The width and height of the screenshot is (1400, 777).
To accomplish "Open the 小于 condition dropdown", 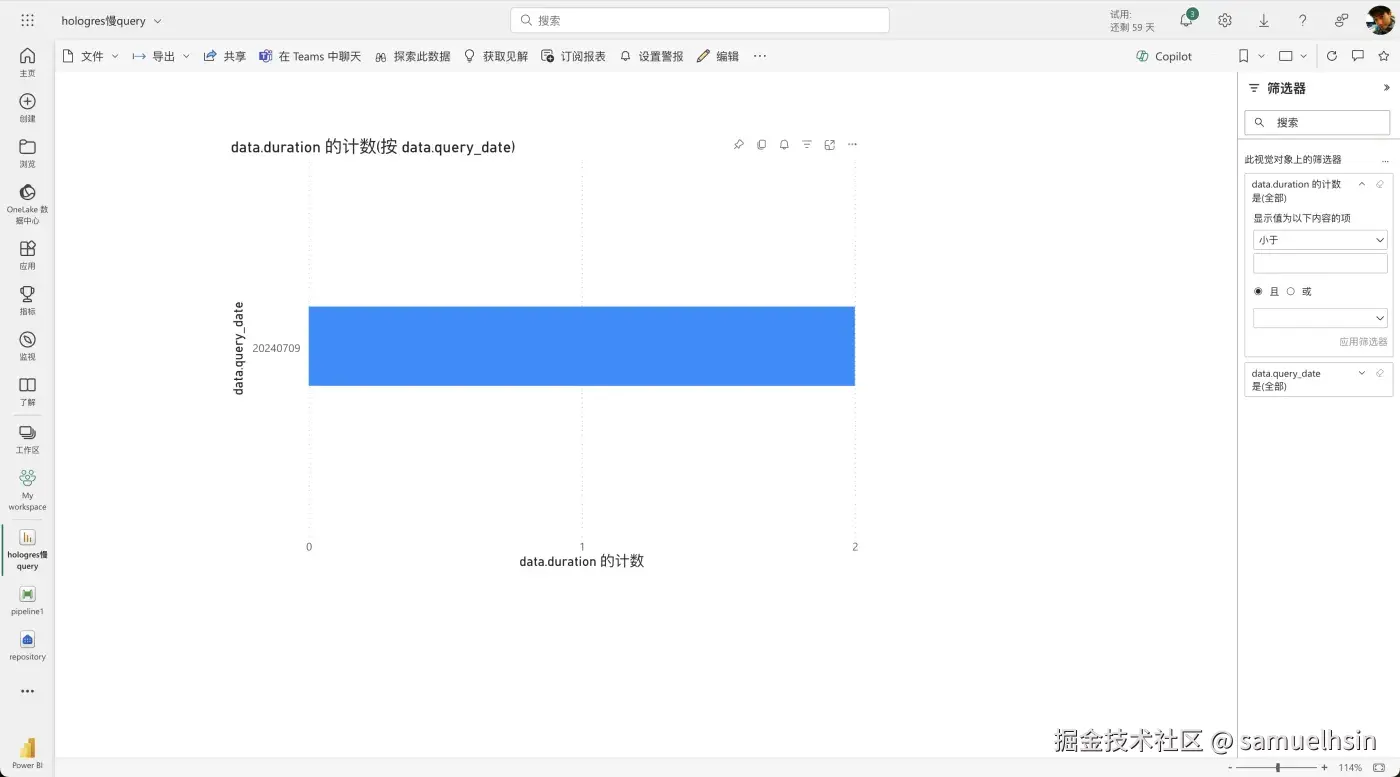I will point(1320,240).
